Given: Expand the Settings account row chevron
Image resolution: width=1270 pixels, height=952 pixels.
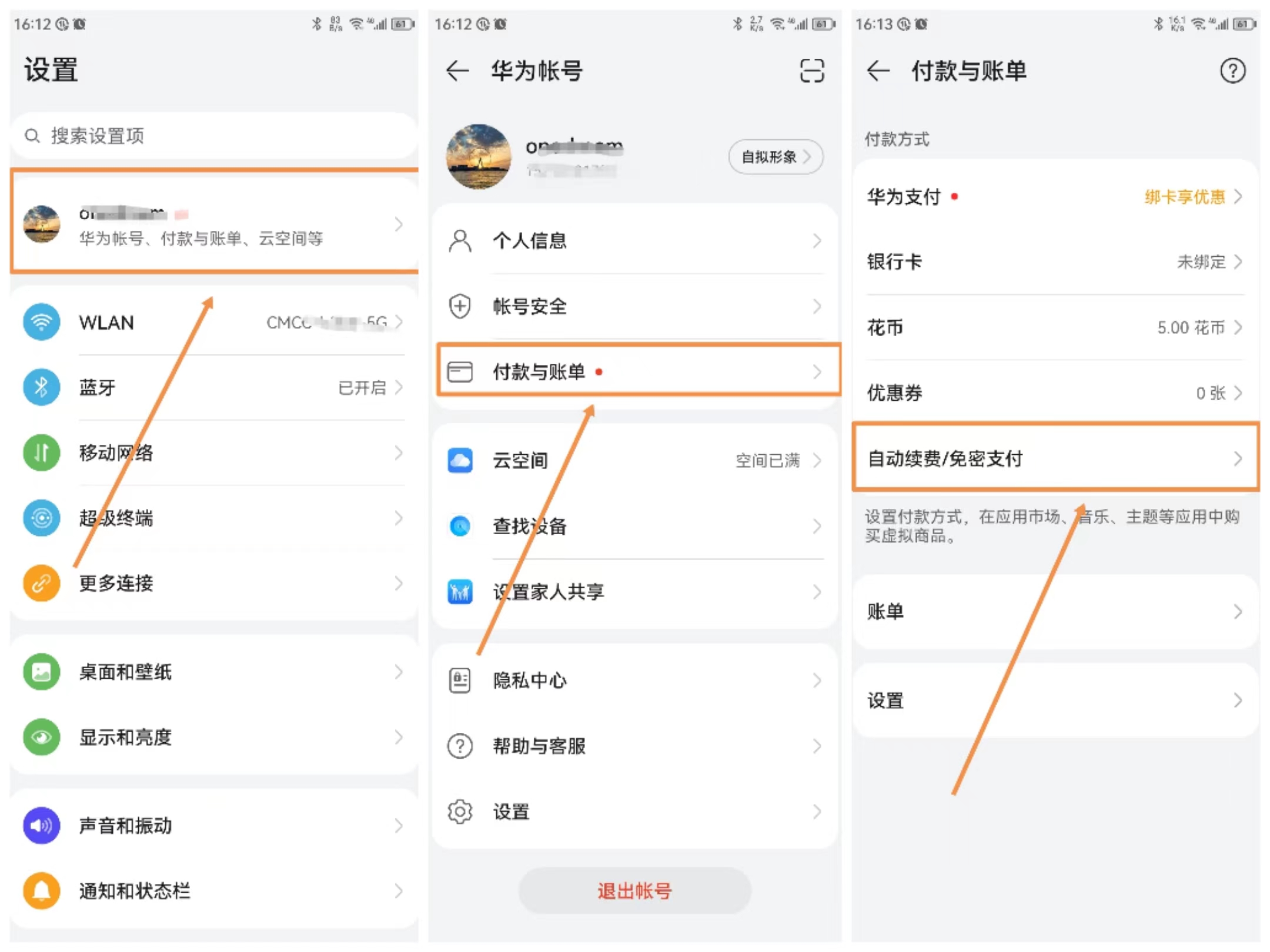Looking at the screenshot, I should tap(399, 224).
